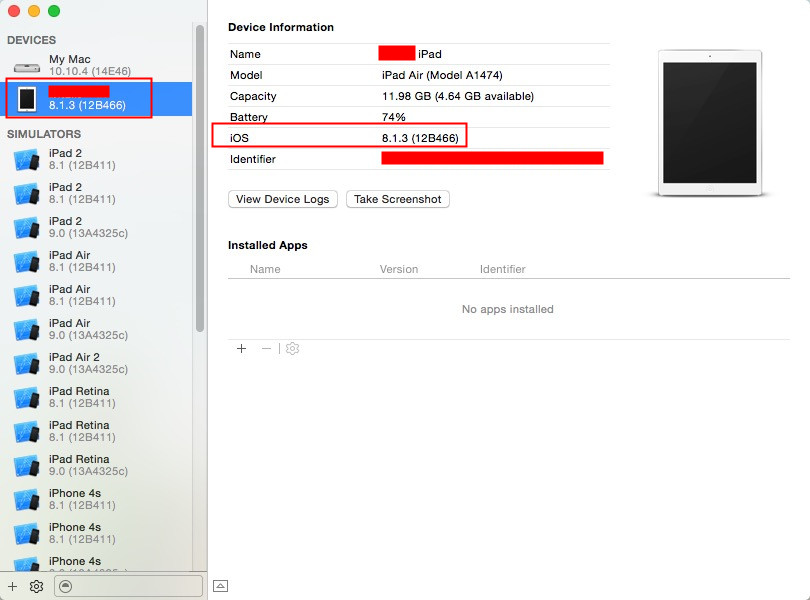Select My Mac in the Devices list
Image resolution: width=810 pixels, height=600 pixels.
[x=96, y=65]
